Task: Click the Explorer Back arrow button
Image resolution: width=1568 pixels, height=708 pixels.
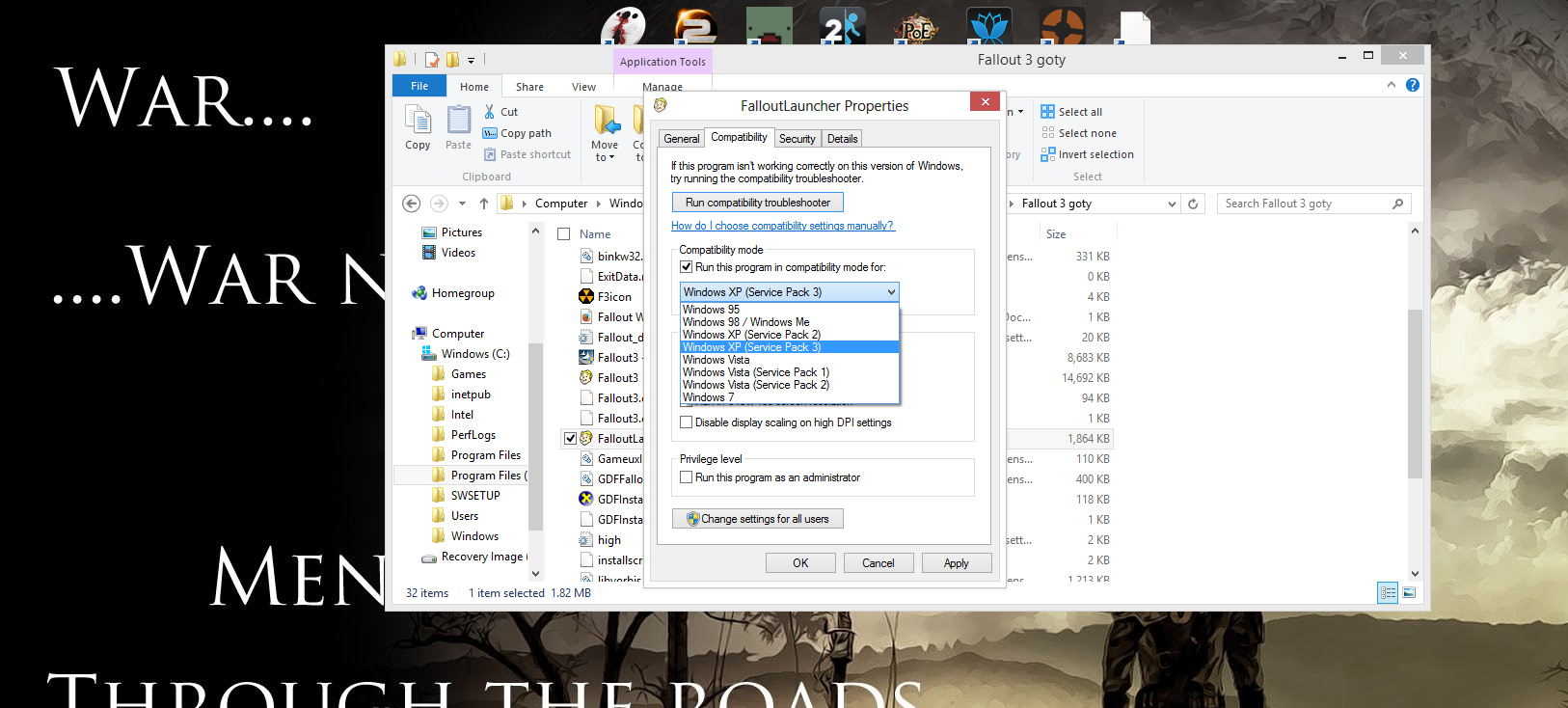Action: click(412, 204)
